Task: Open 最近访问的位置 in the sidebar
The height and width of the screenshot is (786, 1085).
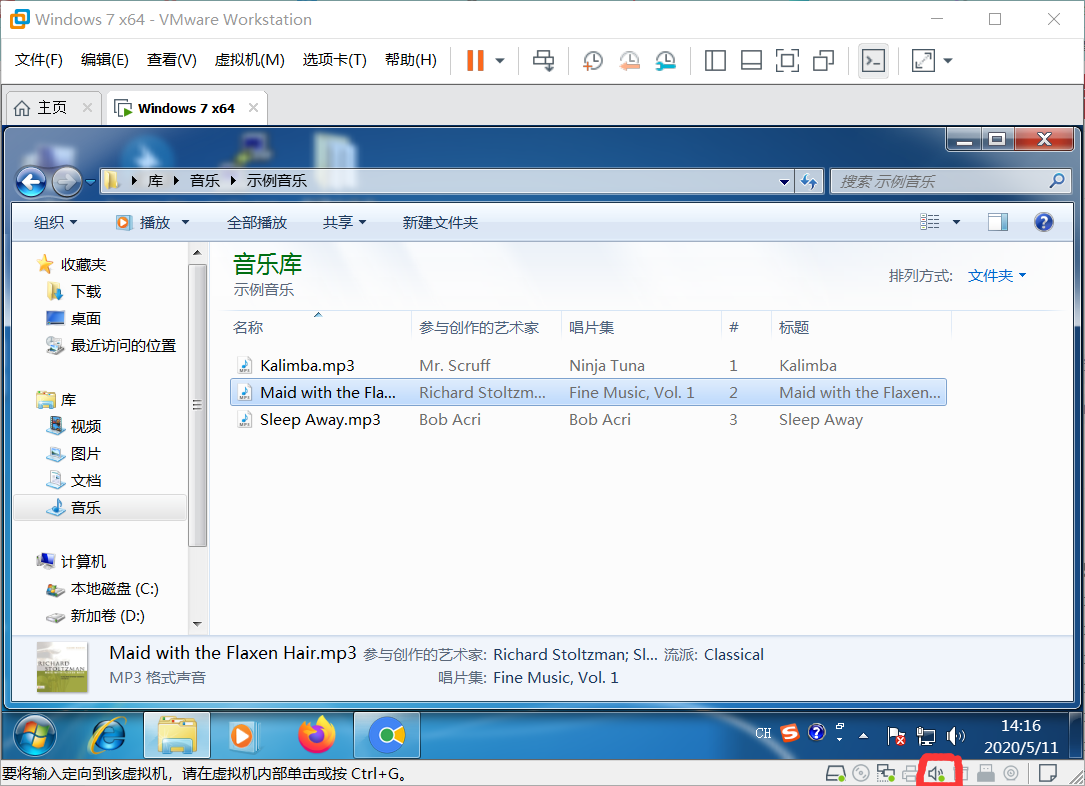Action: (x=111, y=345)
